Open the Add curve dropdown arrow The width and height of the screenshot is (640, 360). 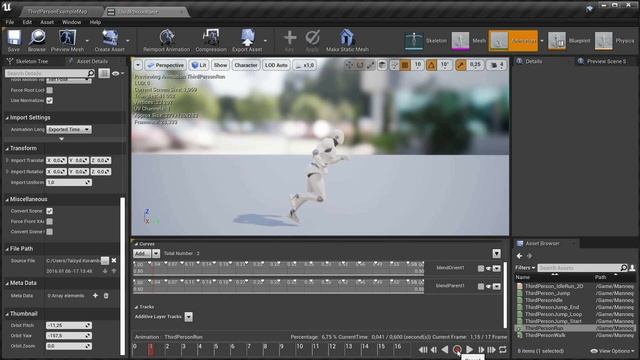pos(156,253)
